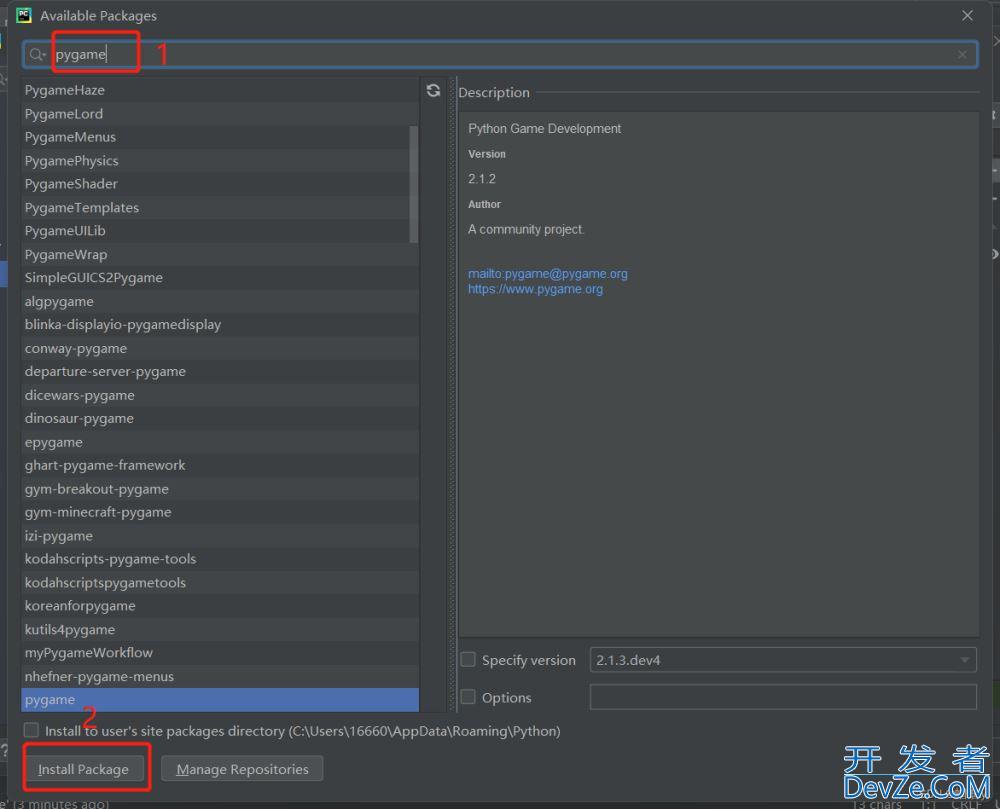The image size is (1000, 809).
Task: Select PygameLord in the package list
Action: point(220,113)
